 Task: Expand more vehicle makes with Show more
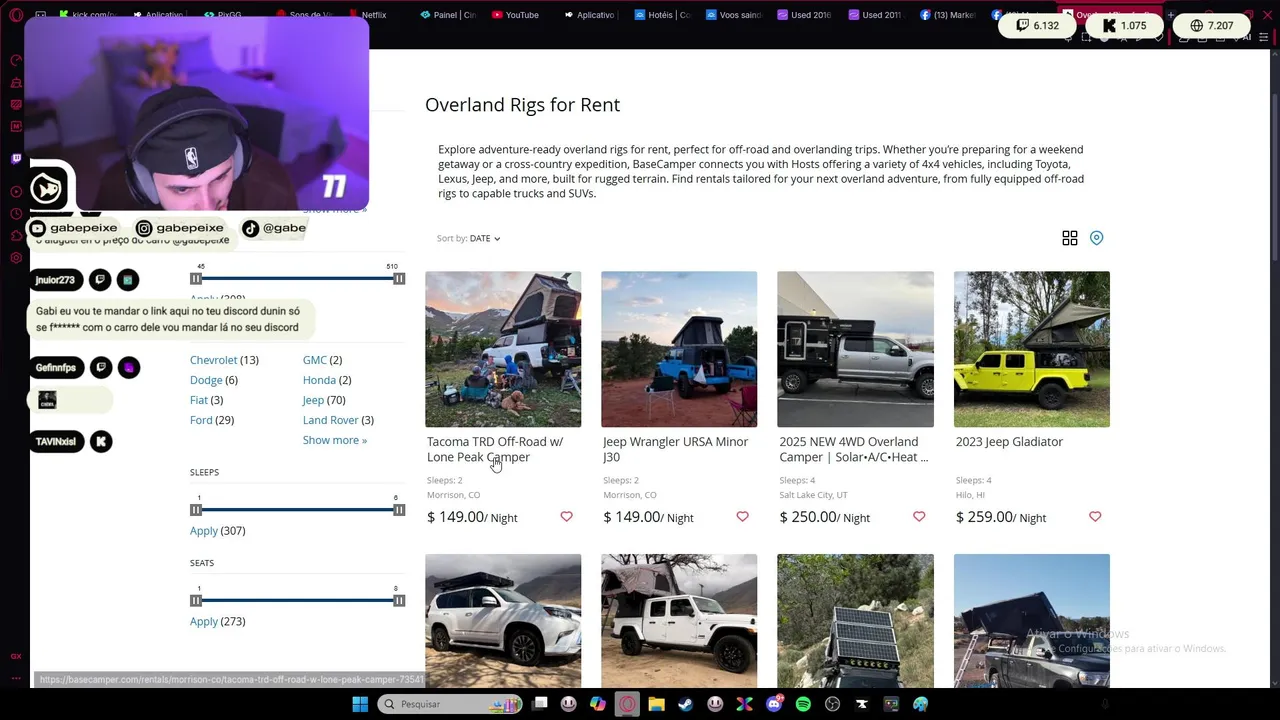pyautogui.click(x=335, y=440)
